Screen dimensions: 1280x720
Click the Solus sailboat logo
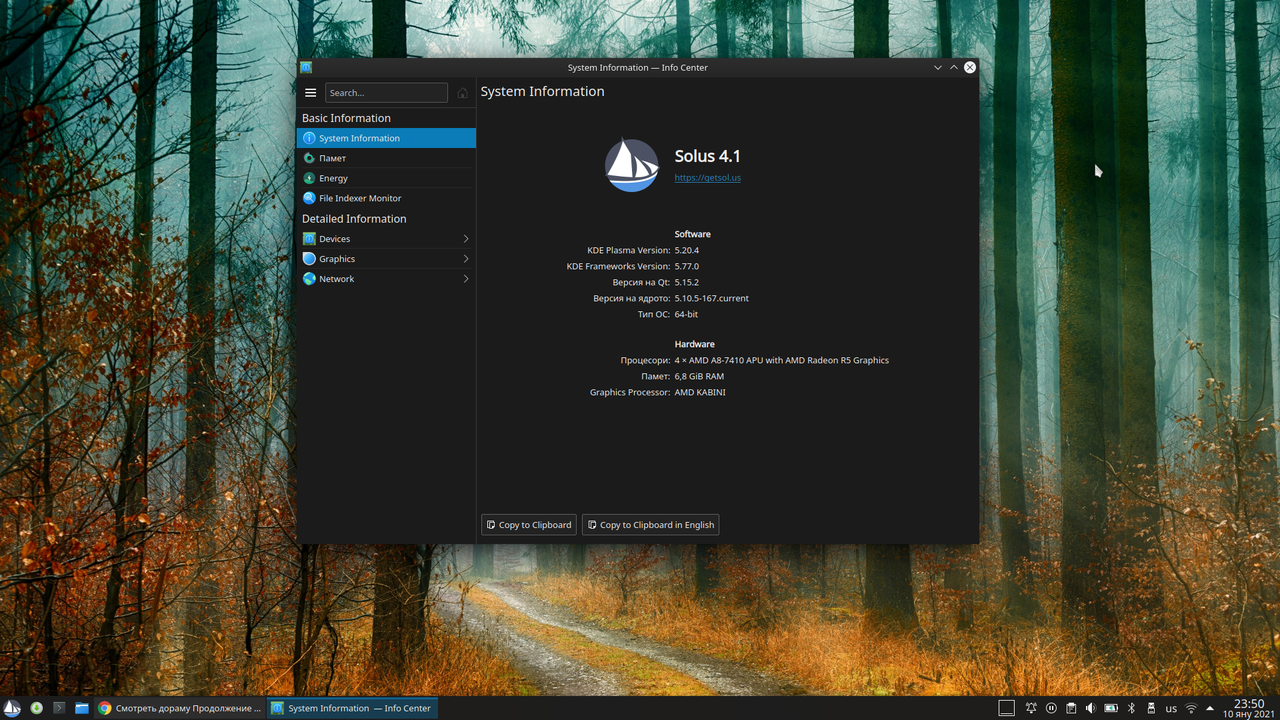tap(632, 164)
